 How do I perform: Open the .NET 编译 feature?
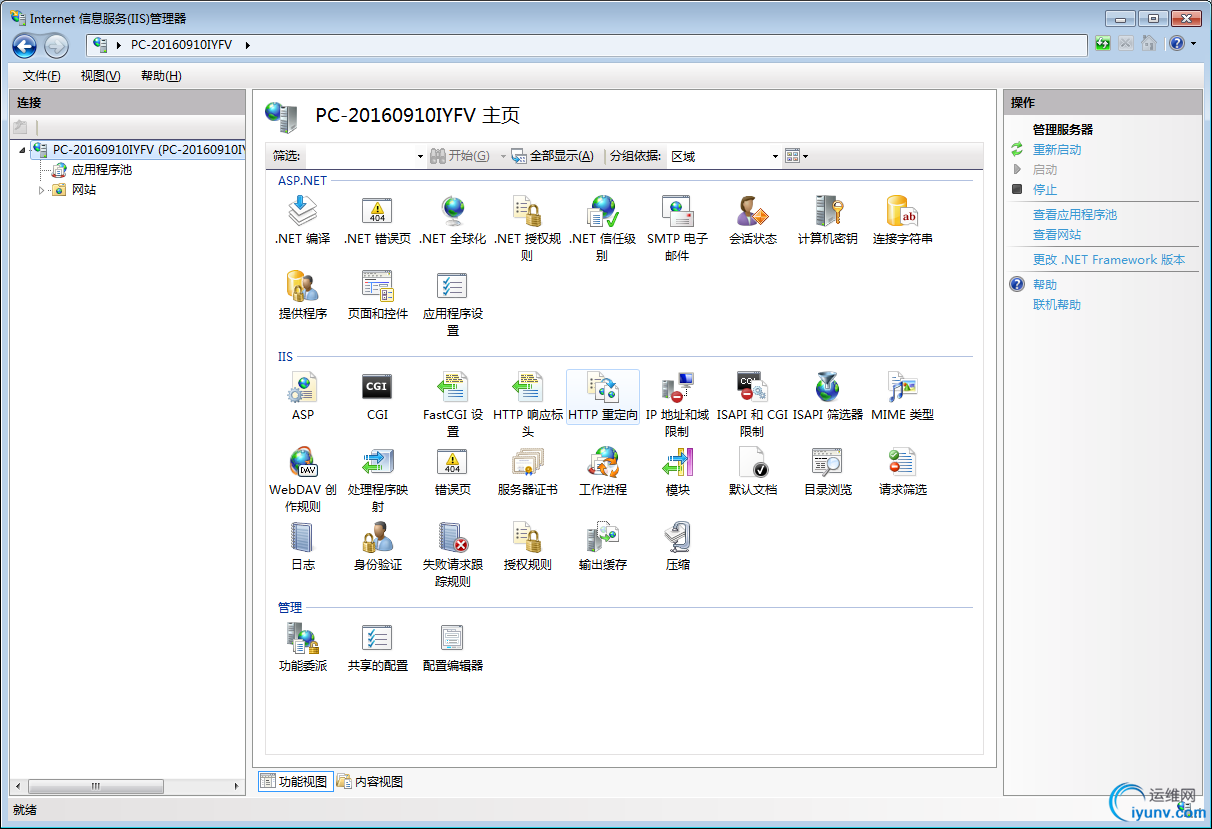point(302,221)
